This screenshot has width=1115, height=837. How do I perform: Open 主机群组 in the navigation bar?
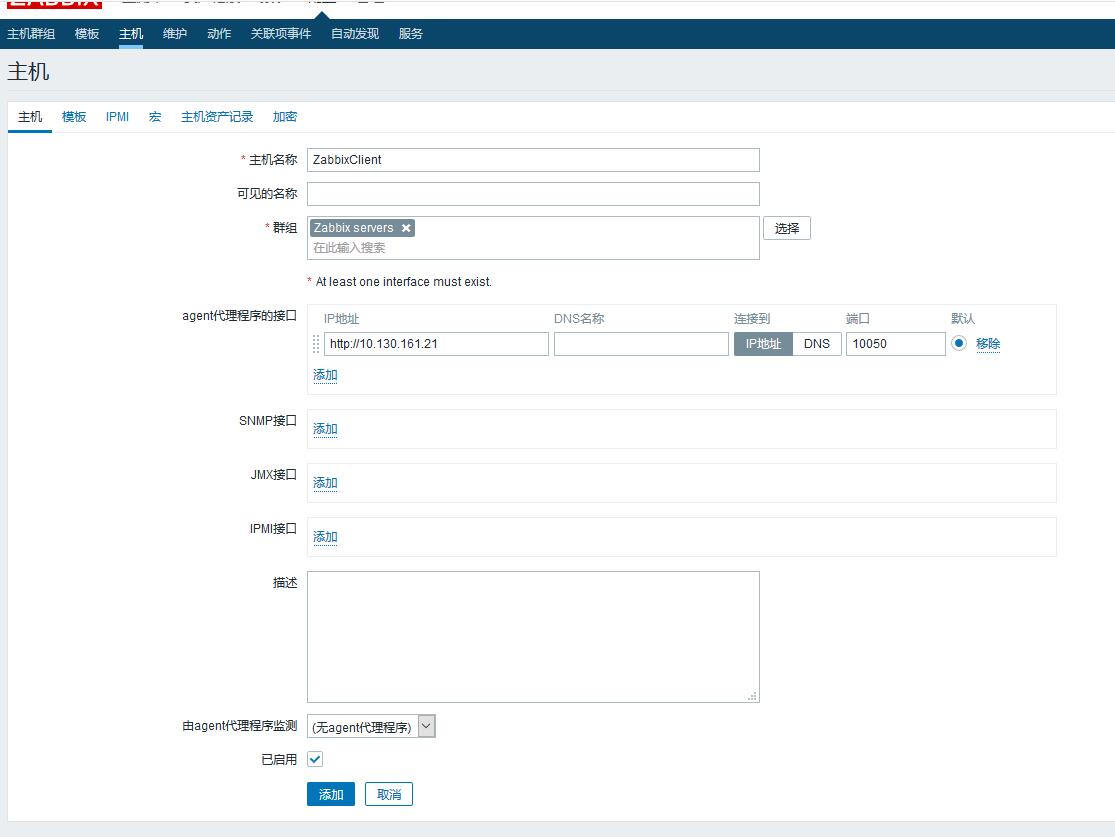coord(31,33)
